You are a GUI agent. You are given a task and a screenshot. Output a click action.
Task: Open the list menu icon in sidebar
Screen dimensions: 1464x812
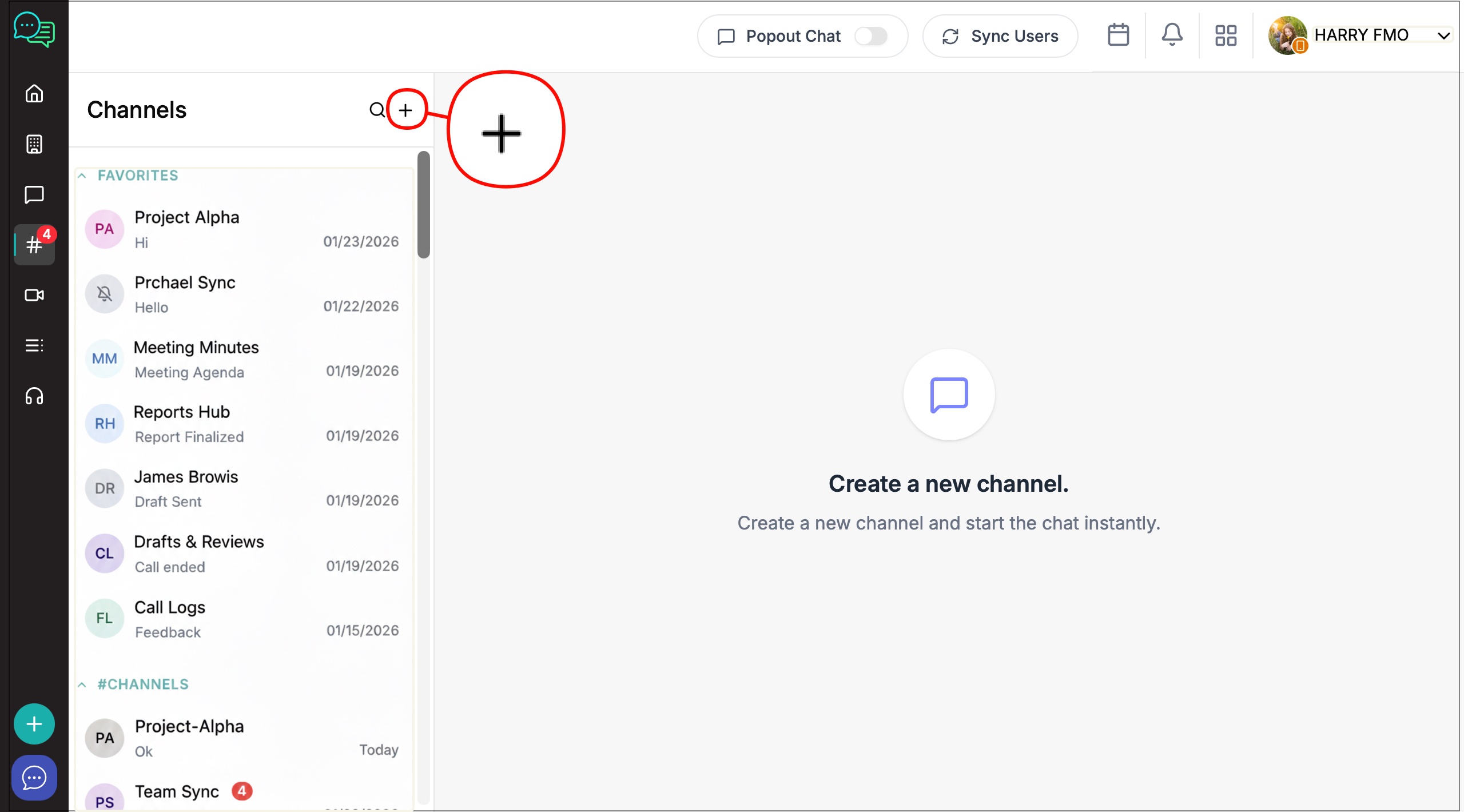tap(34, 345)
